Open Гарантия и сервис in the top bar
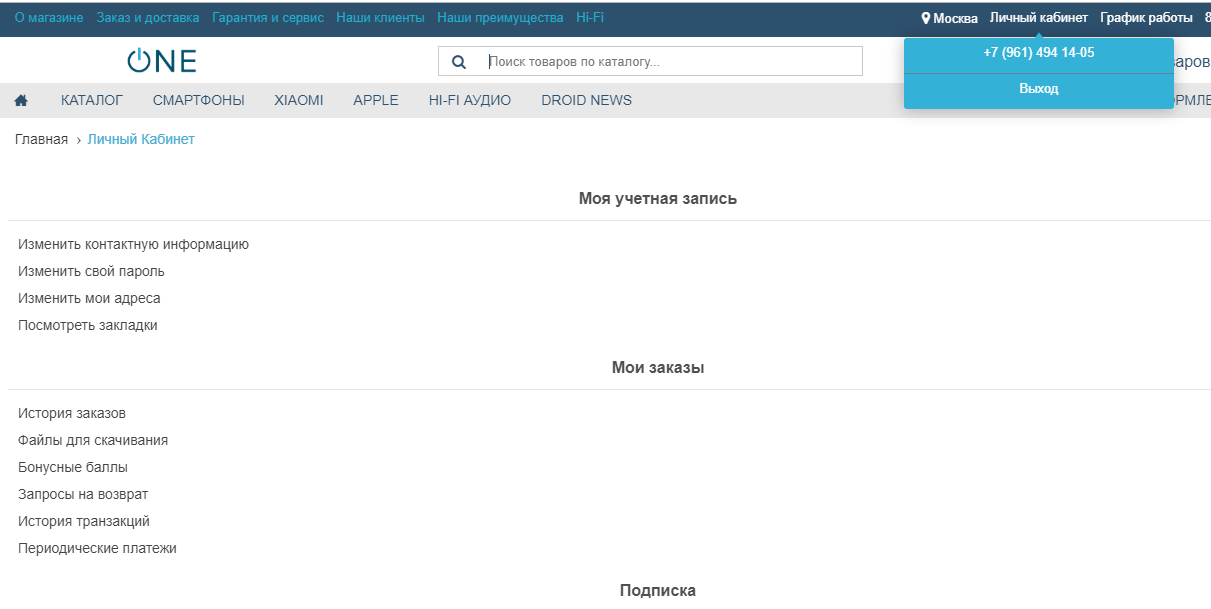Image resolution: width=1211 pixels, height=609 pixels. tap(268, 18)
